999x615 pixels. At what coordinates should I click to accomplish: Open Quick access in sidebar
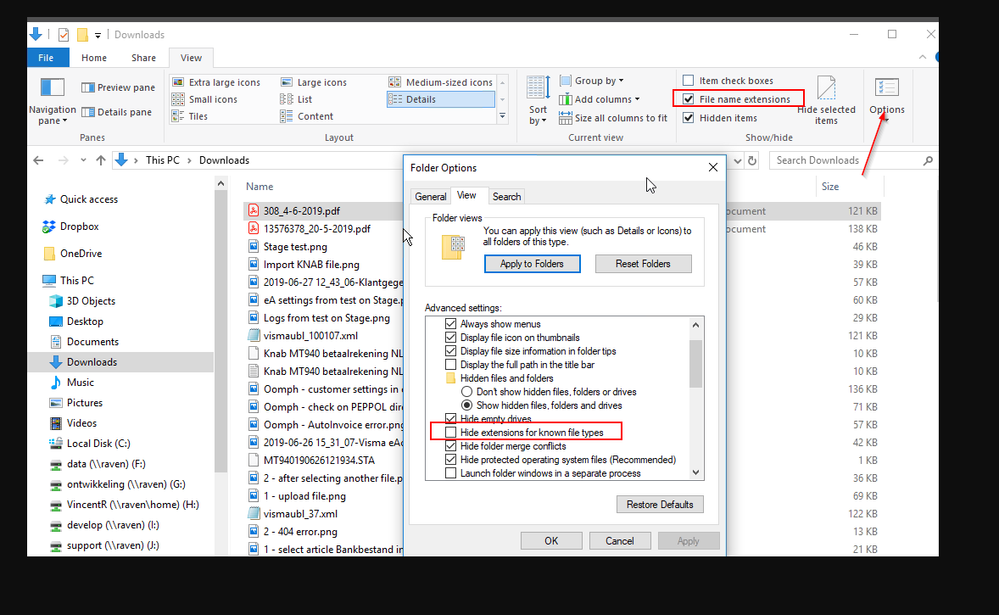coord(80,199)
